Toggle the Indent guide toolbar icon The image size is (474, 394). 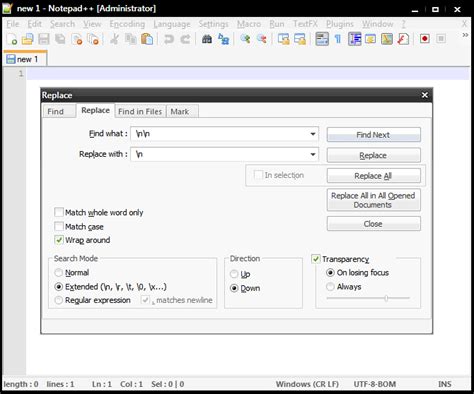coord(355,39)
